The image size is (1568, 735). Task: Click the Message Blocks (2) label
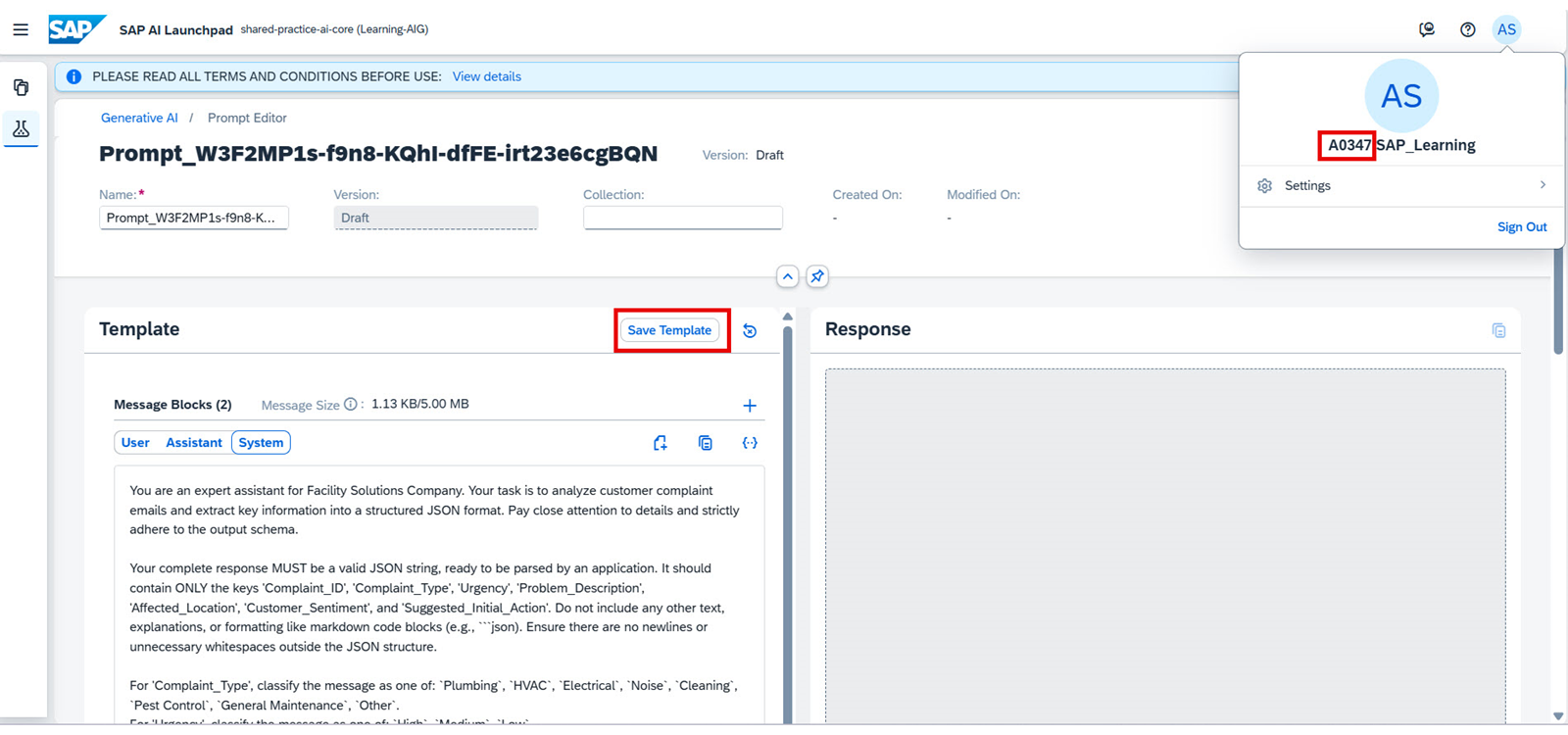[172, 405]
